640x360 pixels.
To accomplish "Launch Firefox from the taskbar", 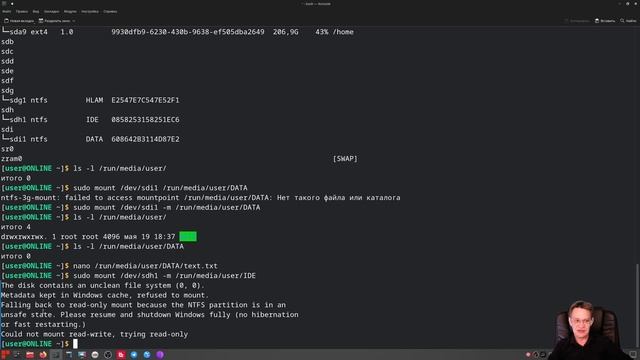I will tap(43, 355).
